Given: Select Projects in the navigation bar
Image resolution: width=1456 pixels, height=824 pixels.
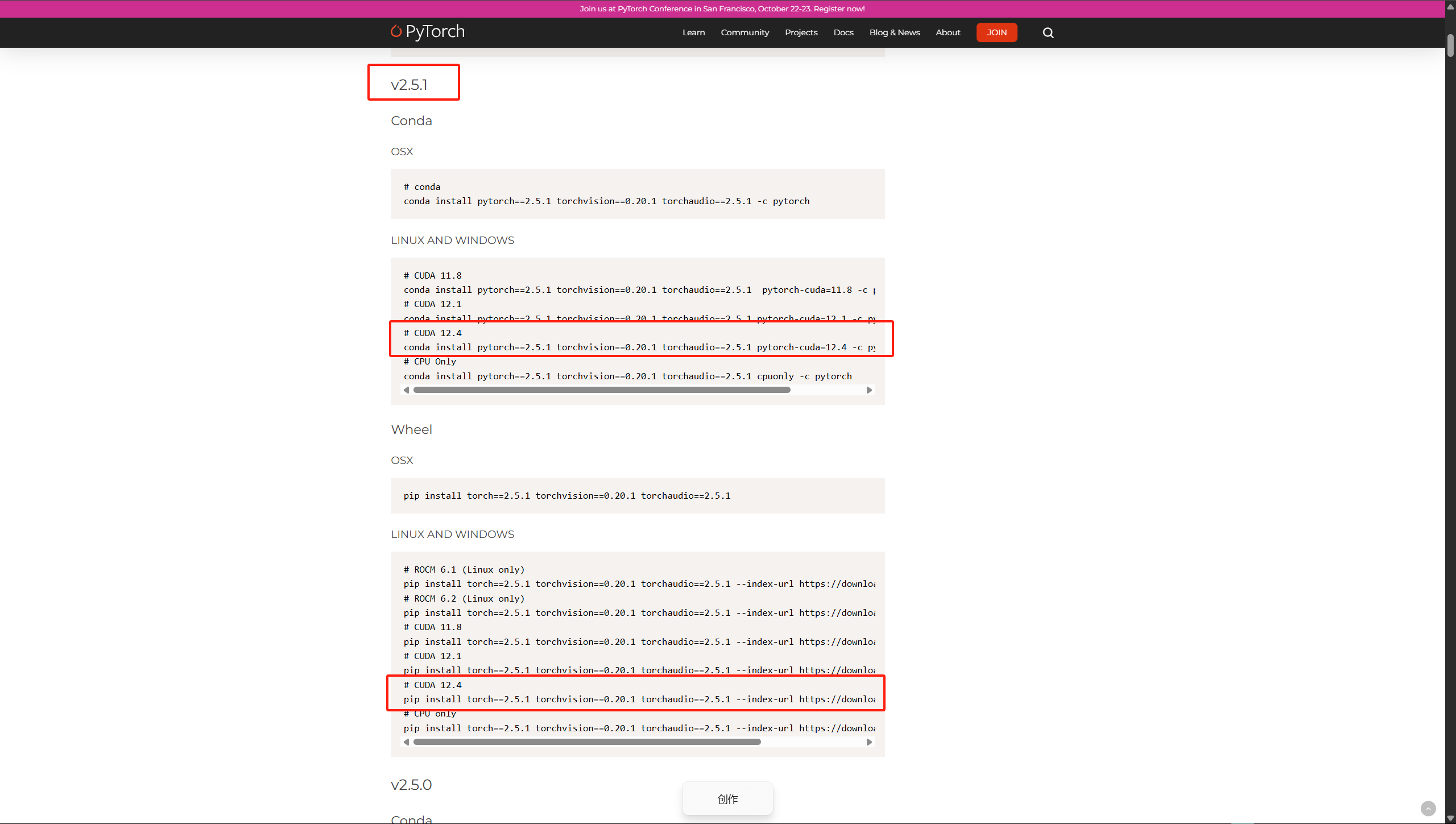Looking at the screenshot, I should point(801,32).
